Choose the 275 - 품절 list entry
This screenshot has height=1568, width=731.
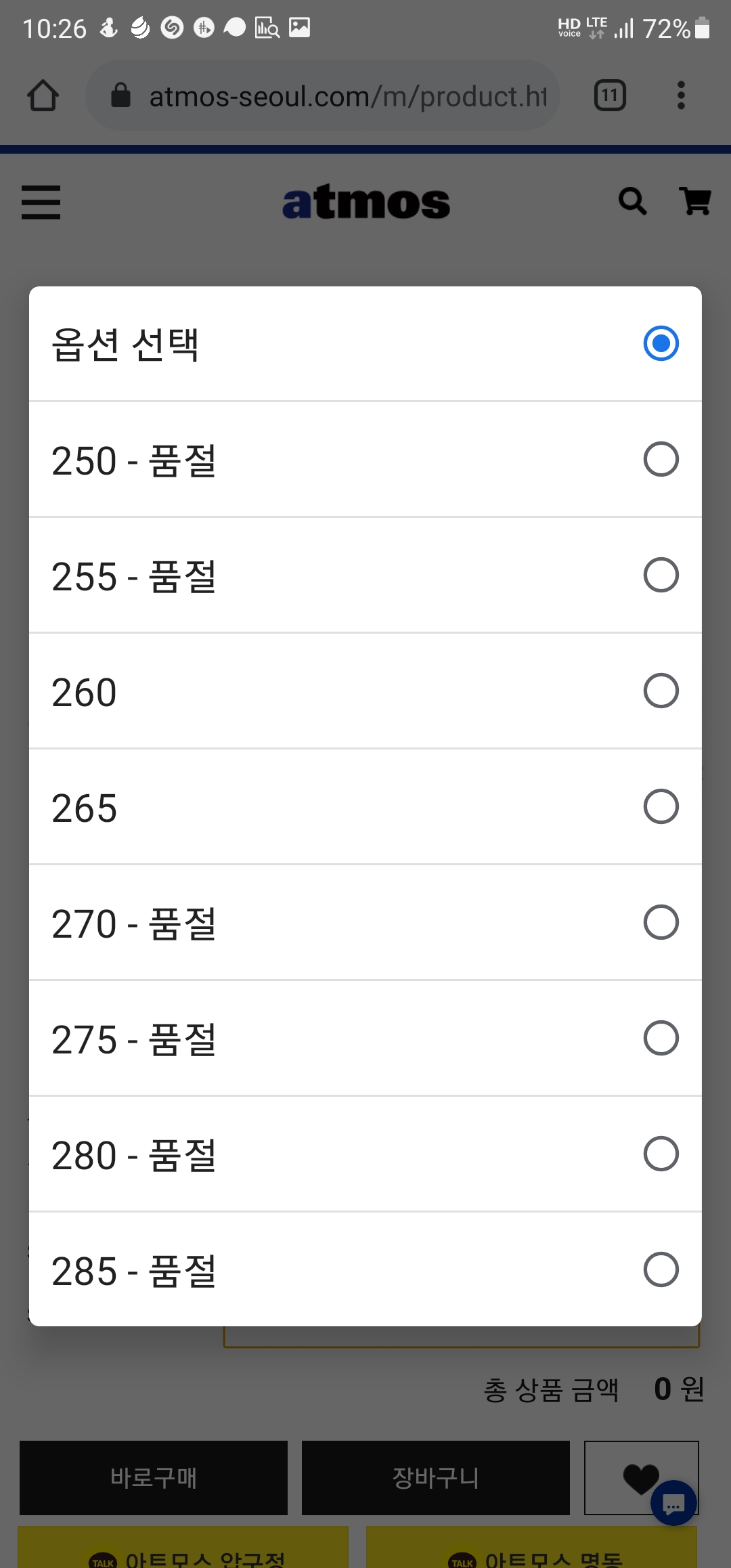click(x=365, y=1039)
